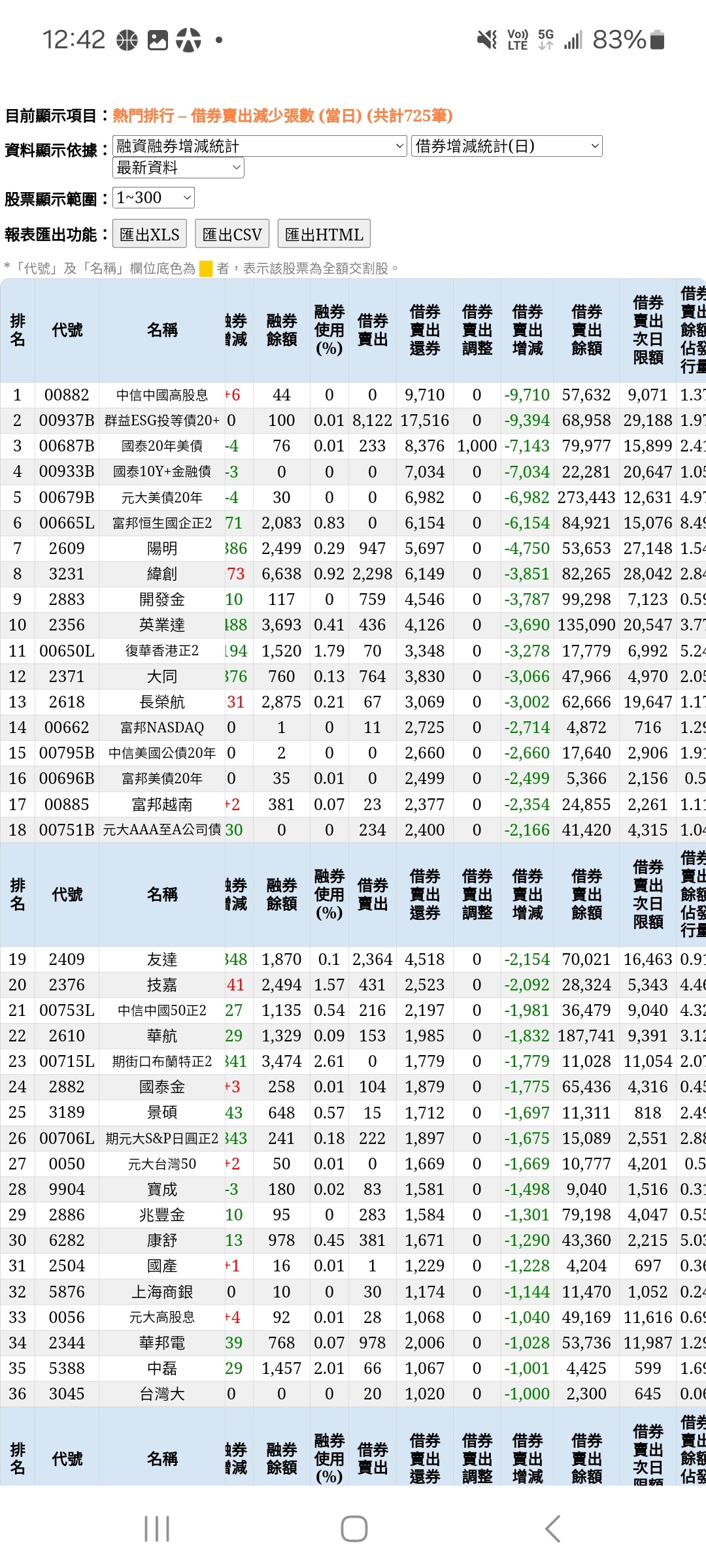Screen dimensions: 706x1568
Task: Sort by 借券賣出增減 in top header
Action: click(x=528, y=330)
